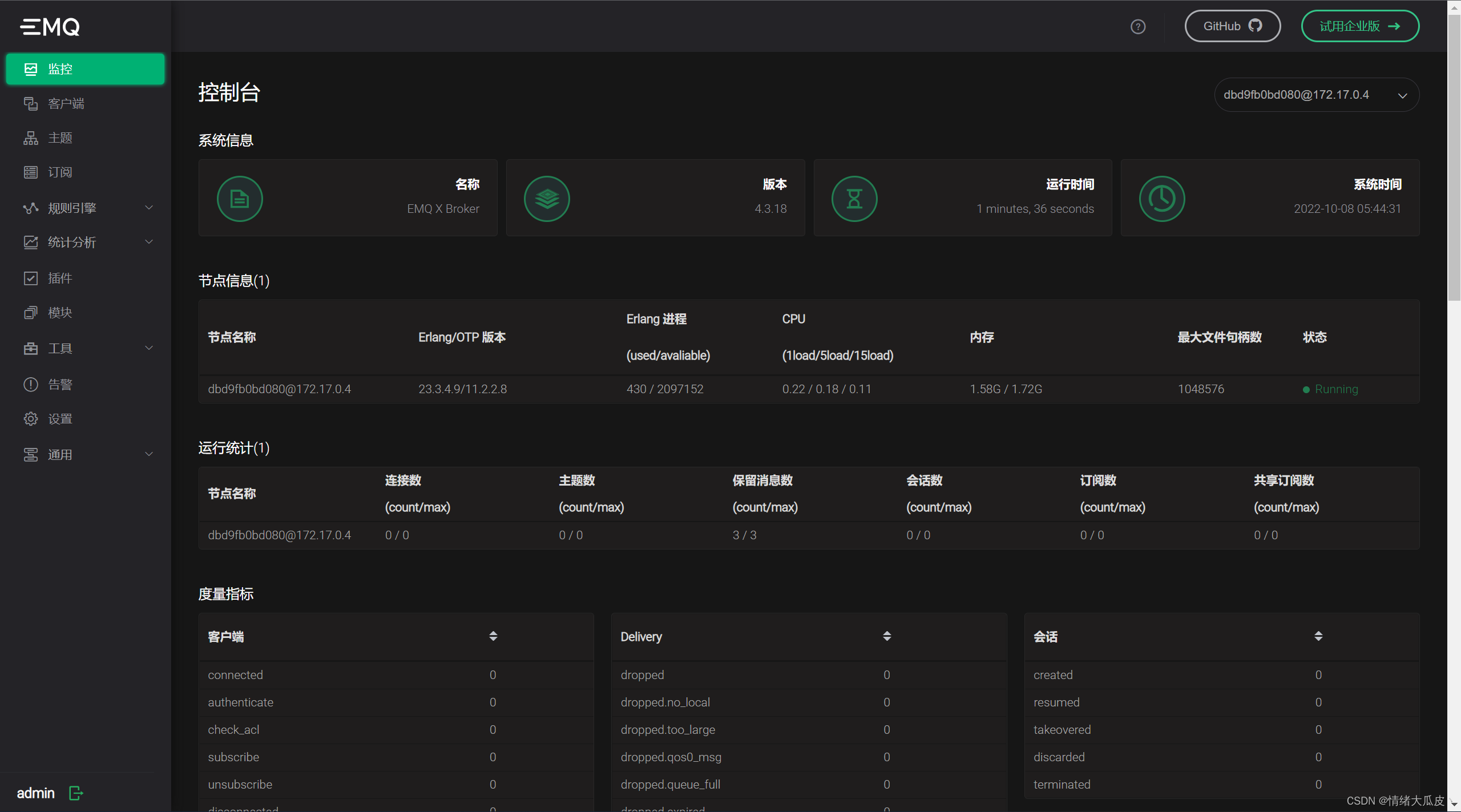Click retained messages value 3 / 3
The image size is (1461, 812).
point(744,535)
